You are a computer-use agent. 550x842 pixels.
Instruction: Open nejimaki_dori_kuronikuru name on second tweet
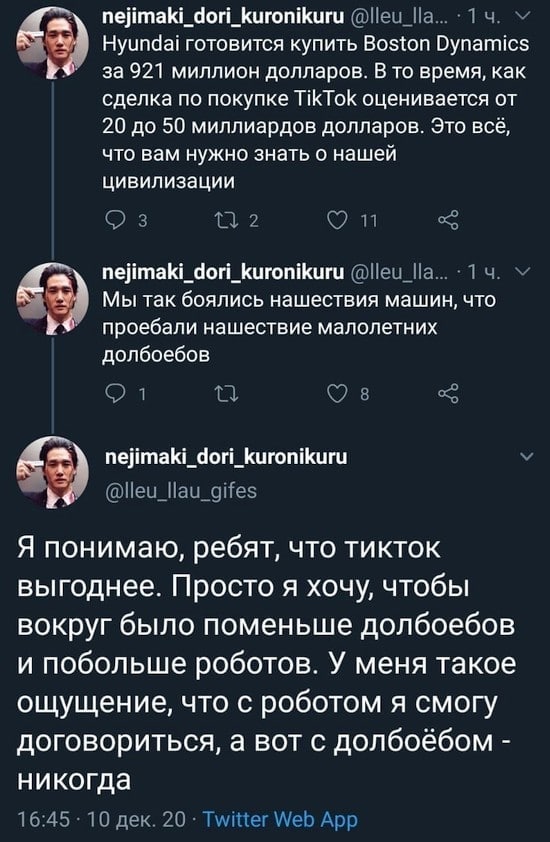(223, 272)
